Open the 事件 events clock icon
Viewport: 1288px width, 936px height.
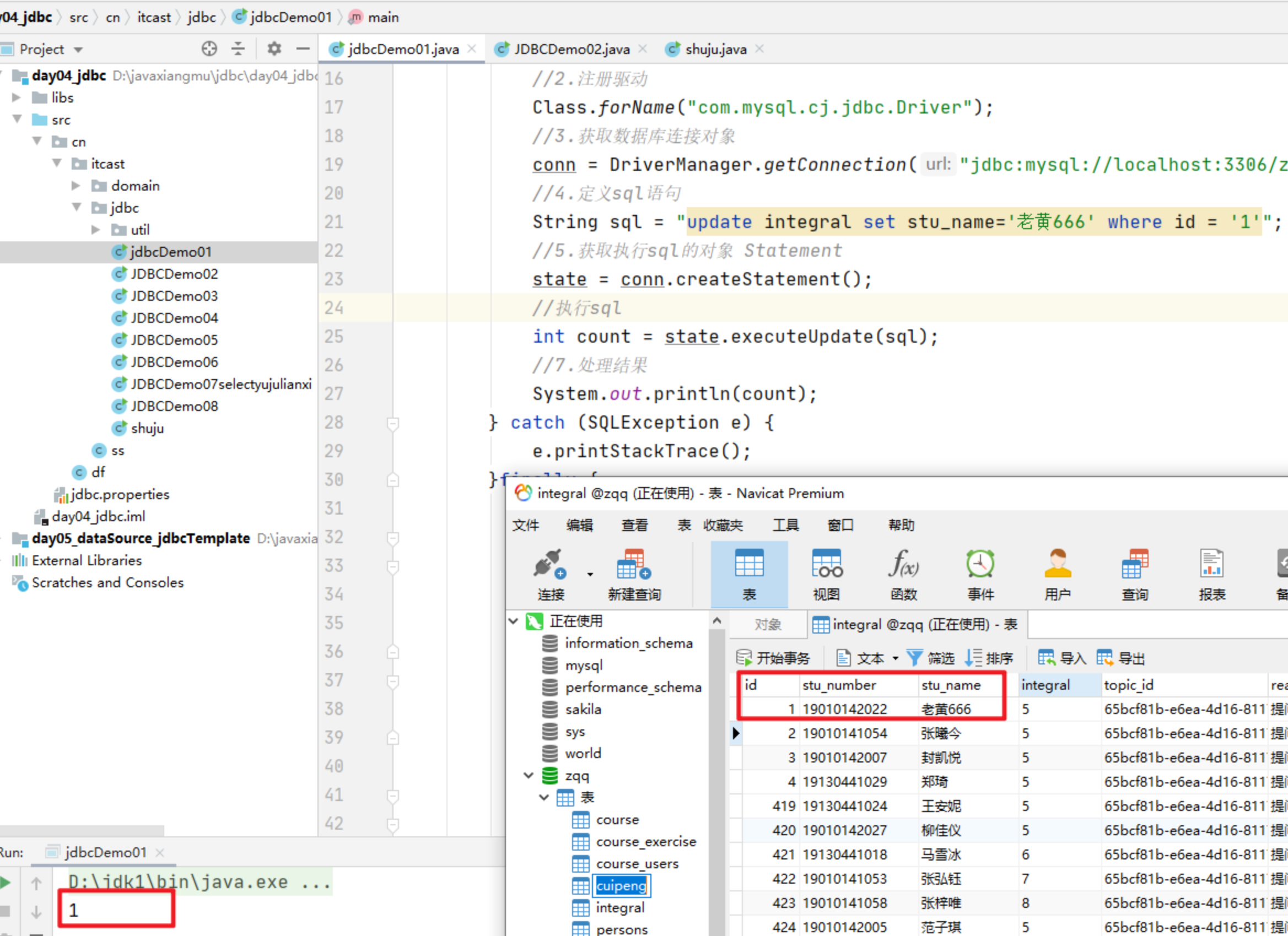coord(981,575)
